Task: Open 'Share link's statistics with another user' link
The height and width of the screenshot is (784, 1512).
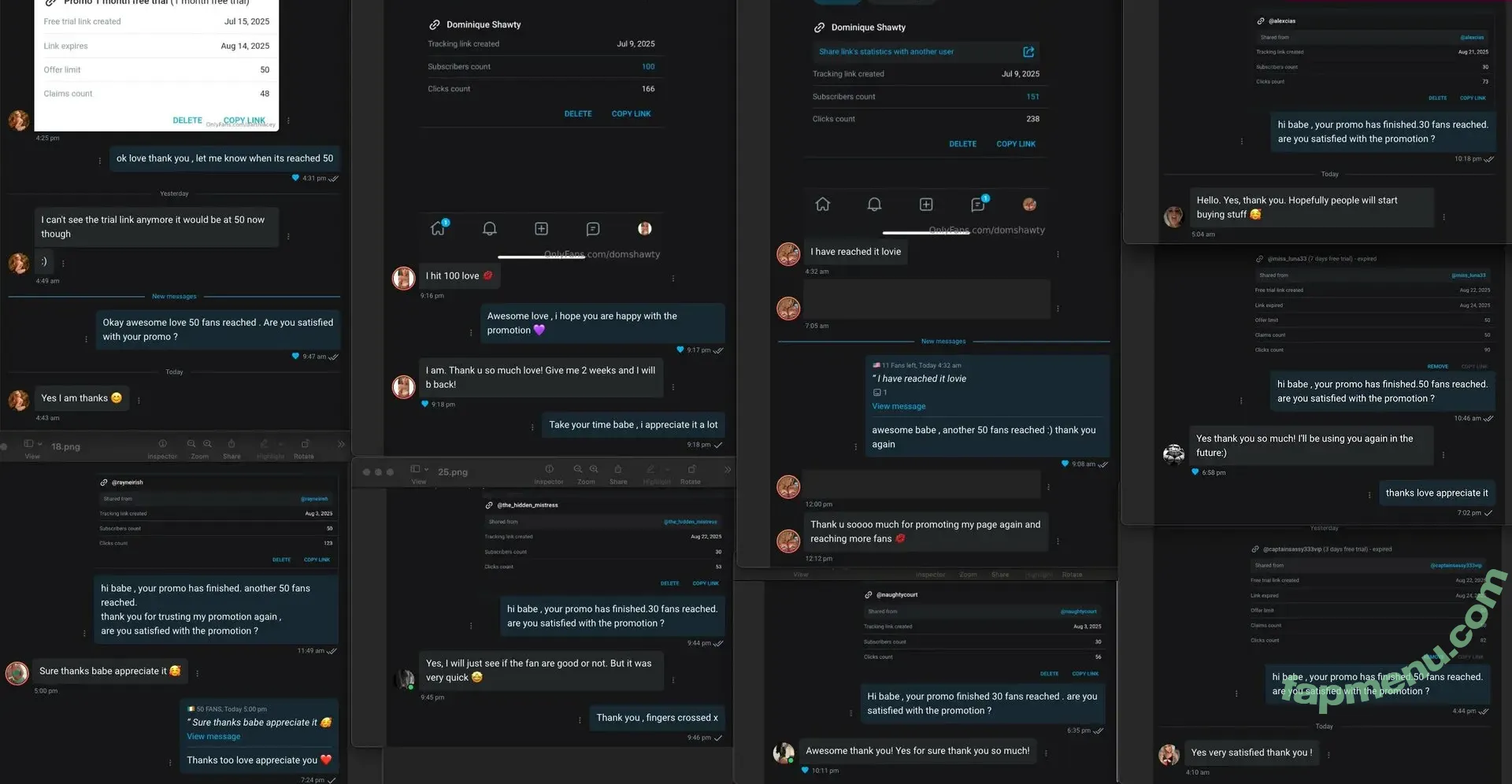Action: [x=886, y=52]
